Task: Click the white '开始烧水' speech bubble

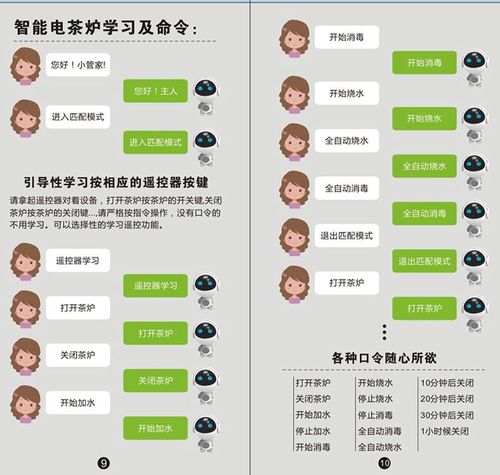Action: (x=347, y=93)
